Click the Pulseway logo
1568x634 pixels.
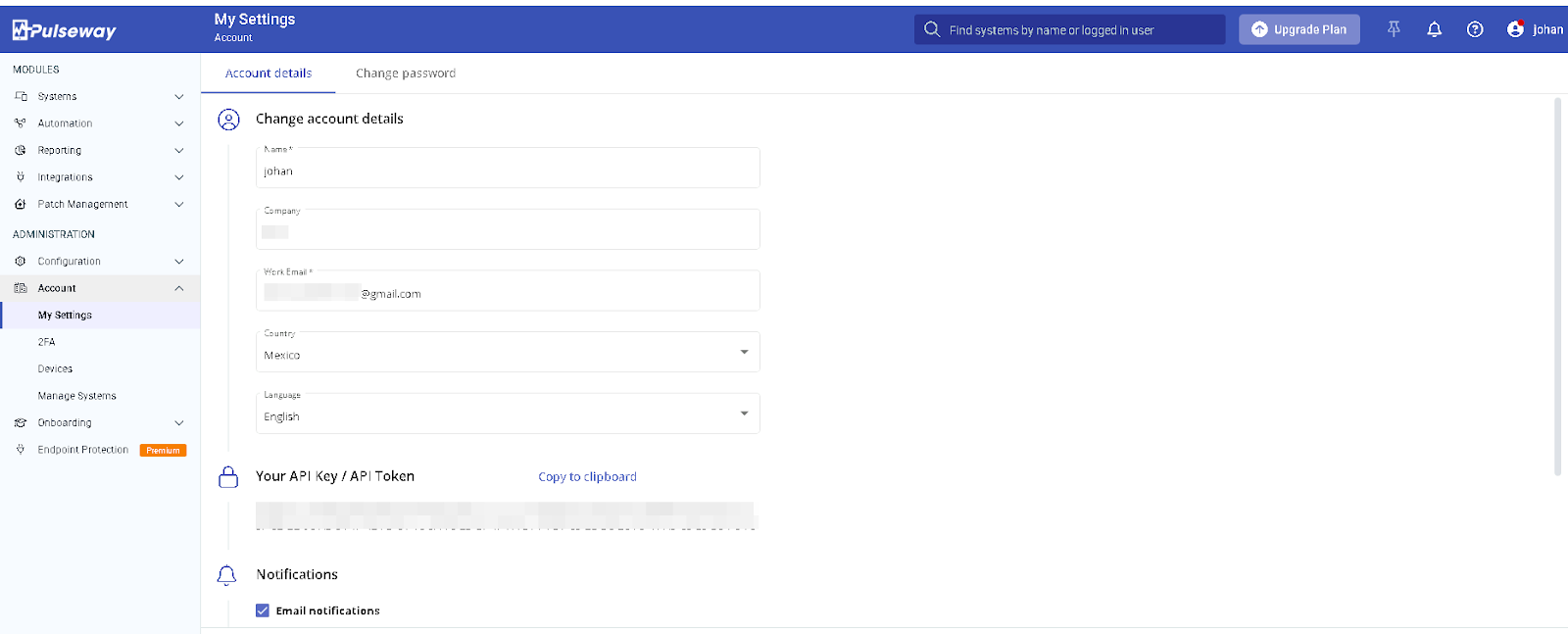click(65, 30)
